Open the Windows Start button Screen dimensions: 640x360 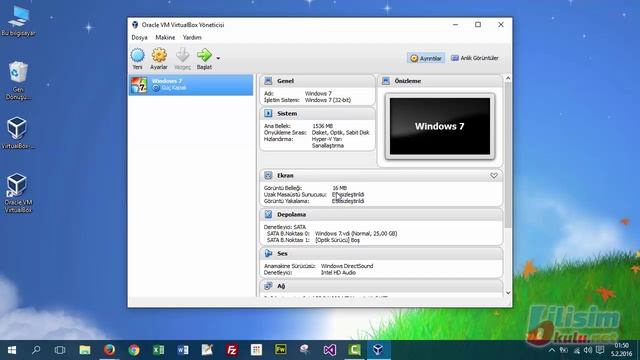pyautogui.click(x=12, y=350)
